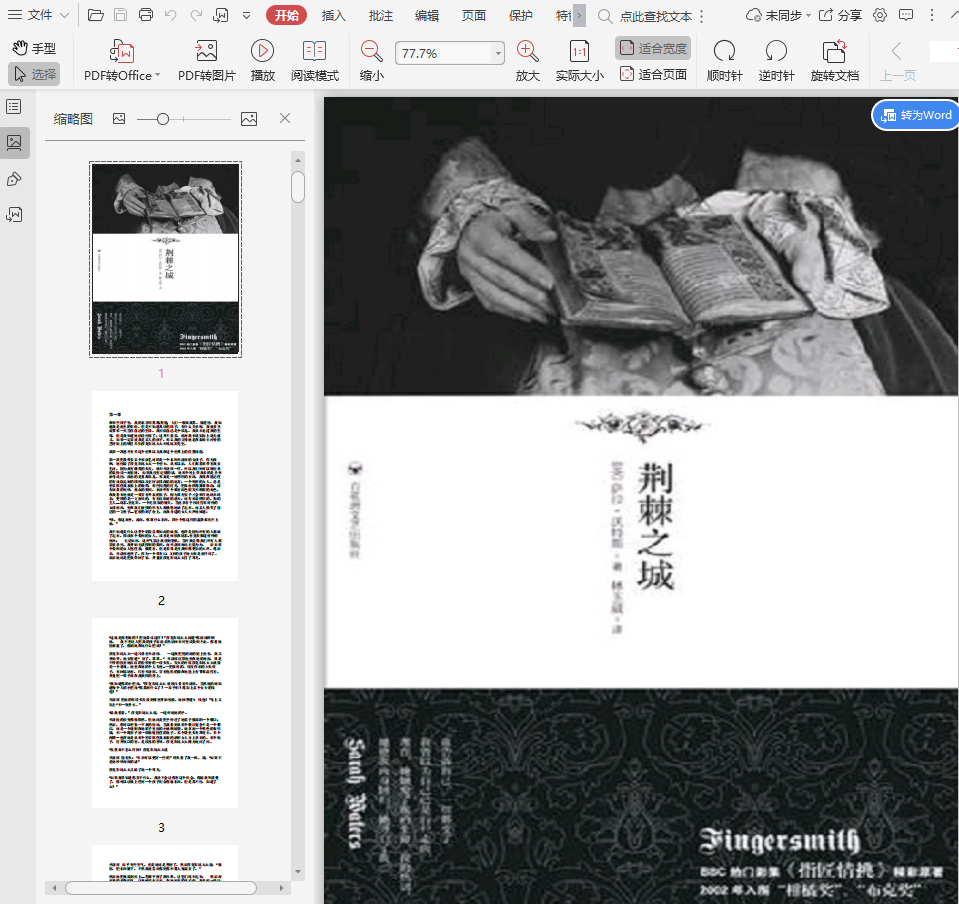Click the thumbnail size slider handle
This screenshot has width=959, height=904.
163,119
